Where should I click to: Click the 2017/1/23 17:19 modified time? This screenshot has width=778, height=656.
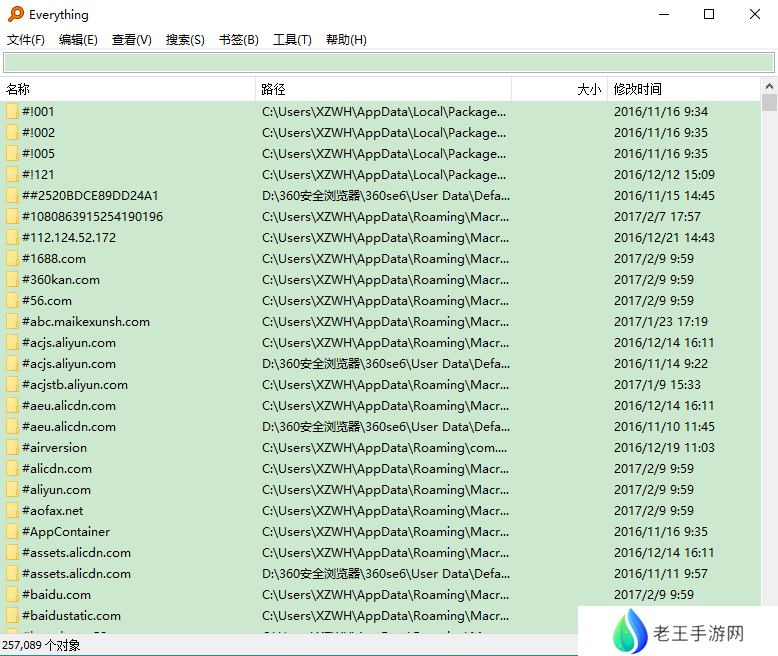(x=661, y=322)
